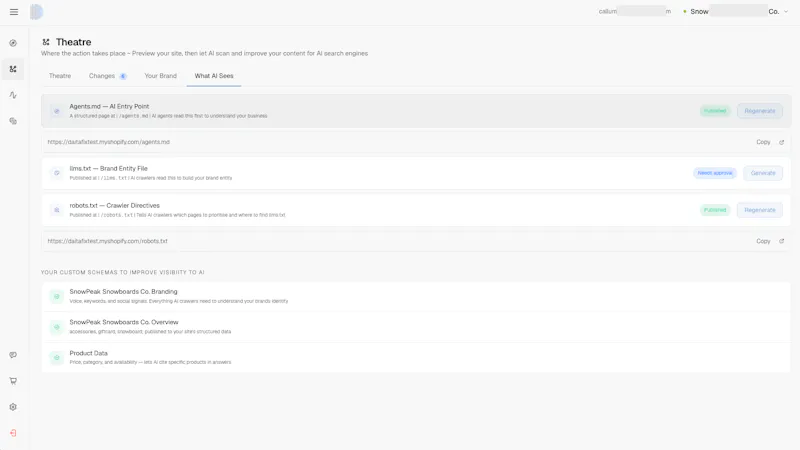The height and width of the screenshot is (450, 800).
Task: Switch to the Your Brand tab
Action: click(160, 76)
